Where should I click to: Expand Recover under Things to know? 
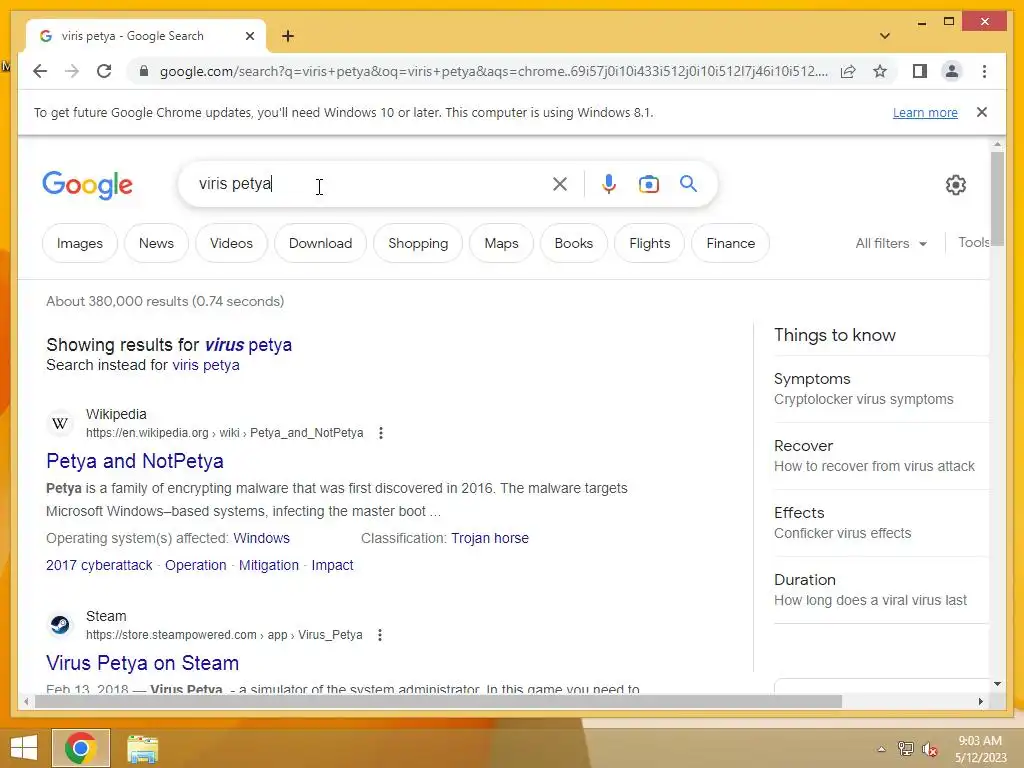tap(882, 456)
